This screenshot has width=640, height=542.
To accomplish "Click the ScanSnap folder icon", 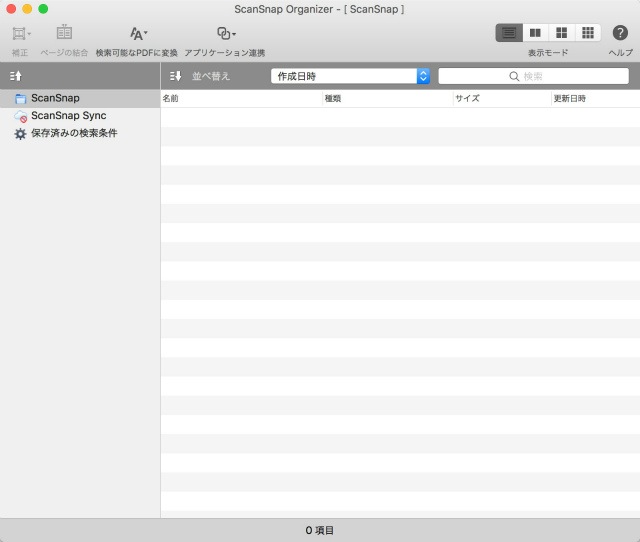I will point(20,99).
